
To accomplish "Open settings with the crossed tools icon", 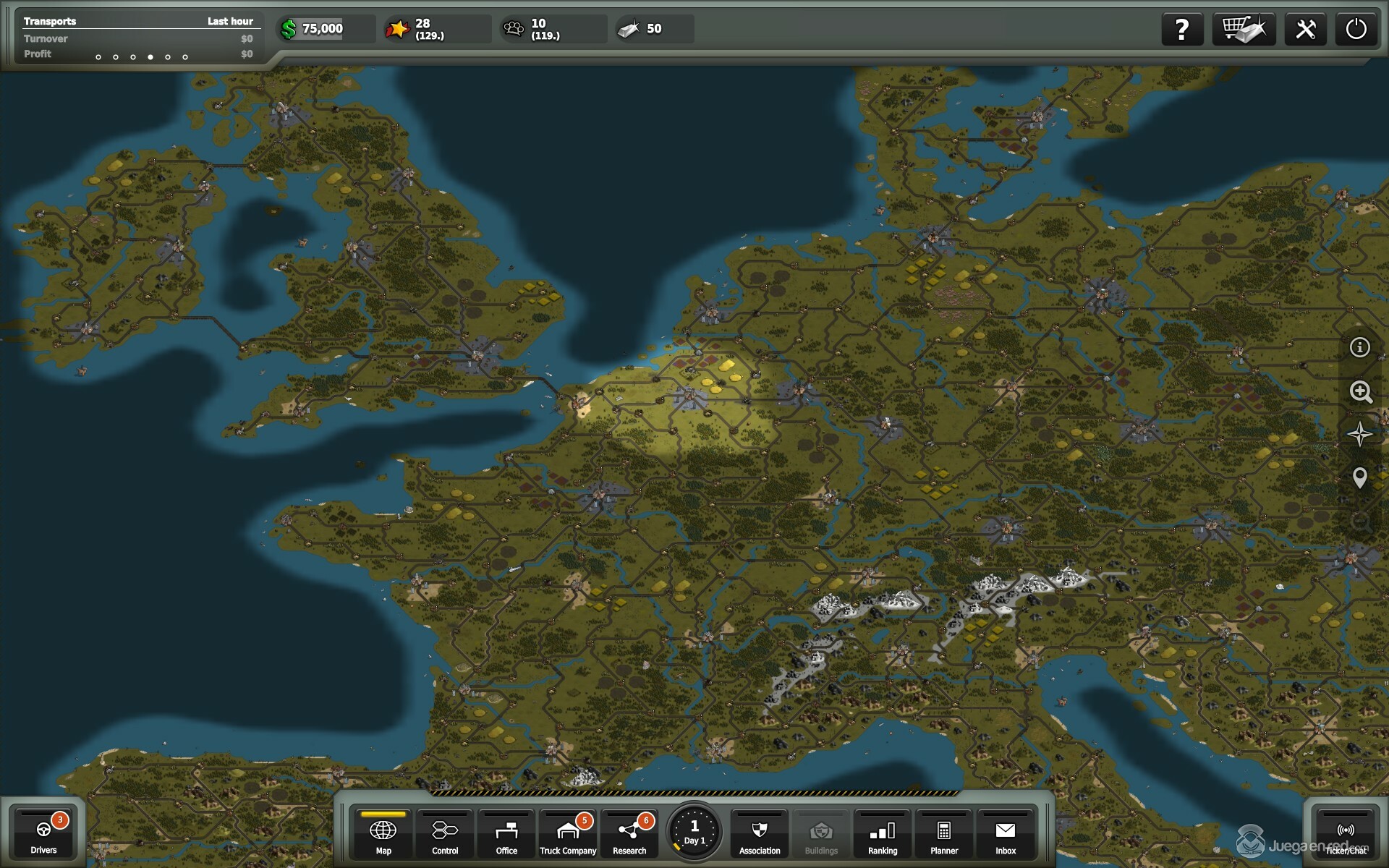I will [1305, 30].
